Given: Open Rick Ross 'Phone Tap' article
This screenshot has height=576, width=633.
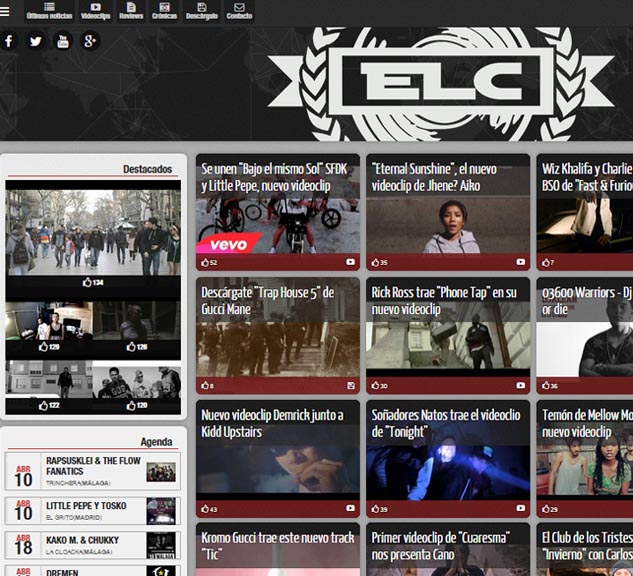Looking at the screenshot, I should 444,301.
